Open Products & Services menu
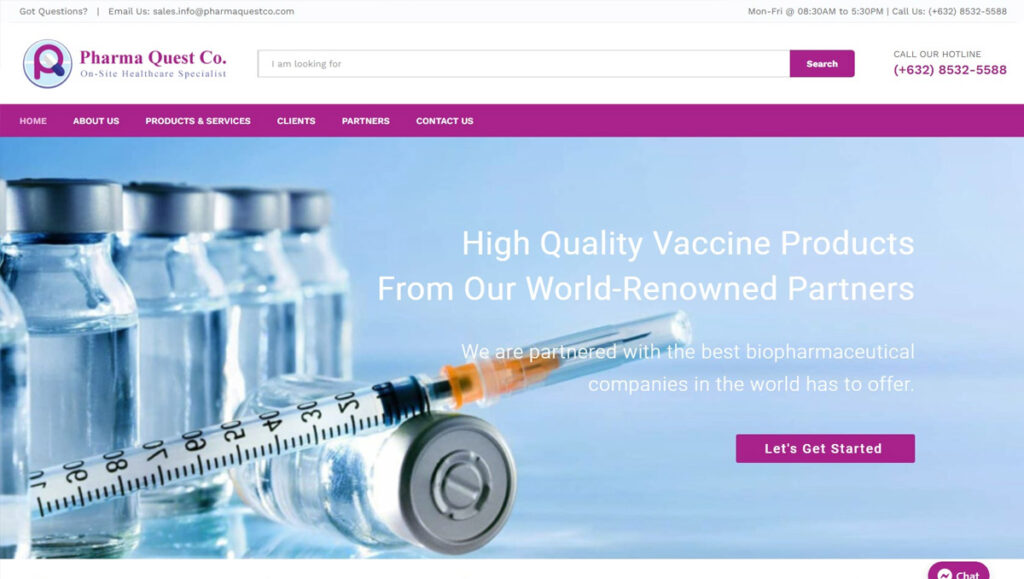 point(198,121)
